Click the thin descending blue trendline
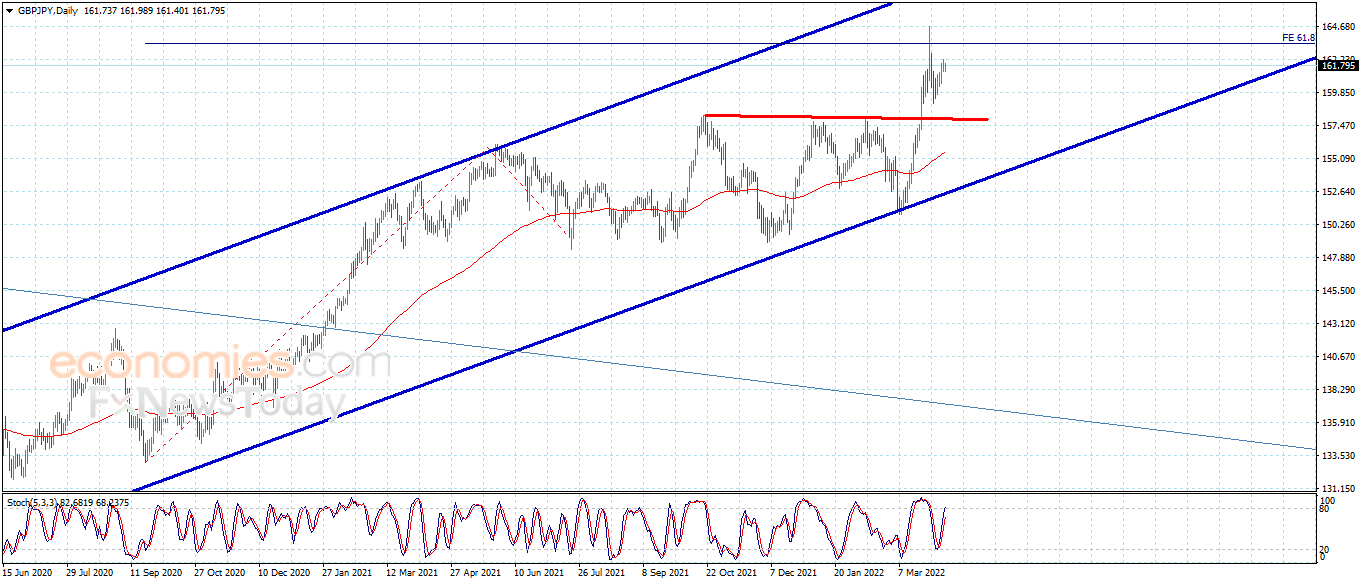Viewport: 1362px width, 584px height. (658, 369)
